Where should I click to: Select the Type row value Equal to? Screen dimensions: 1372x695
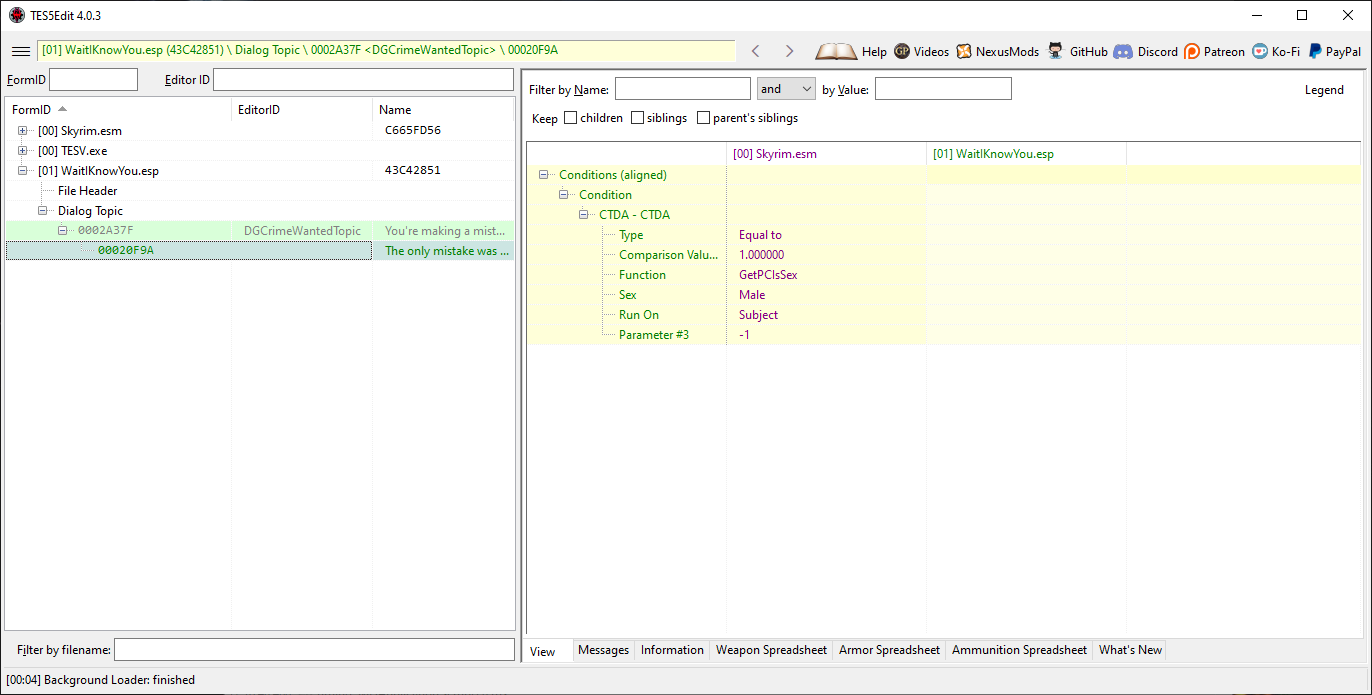point(826,235)
